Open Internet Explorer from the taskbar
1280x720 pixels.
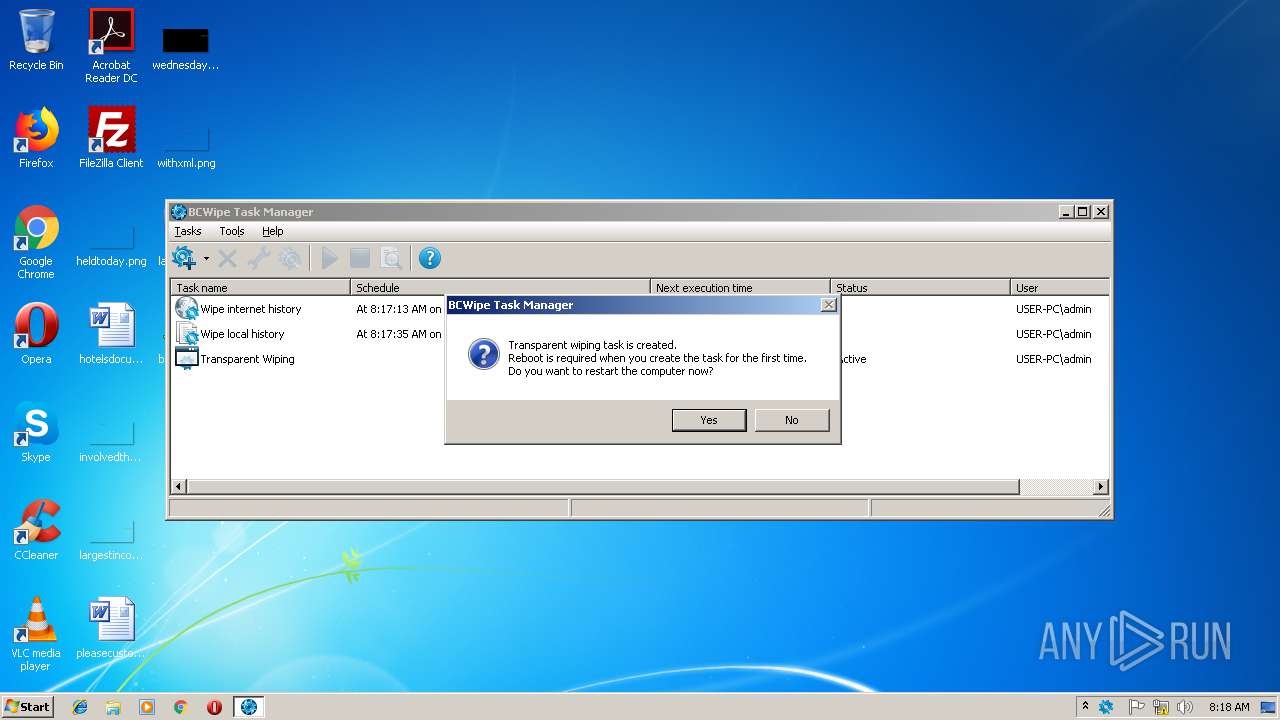click(80, 707)
